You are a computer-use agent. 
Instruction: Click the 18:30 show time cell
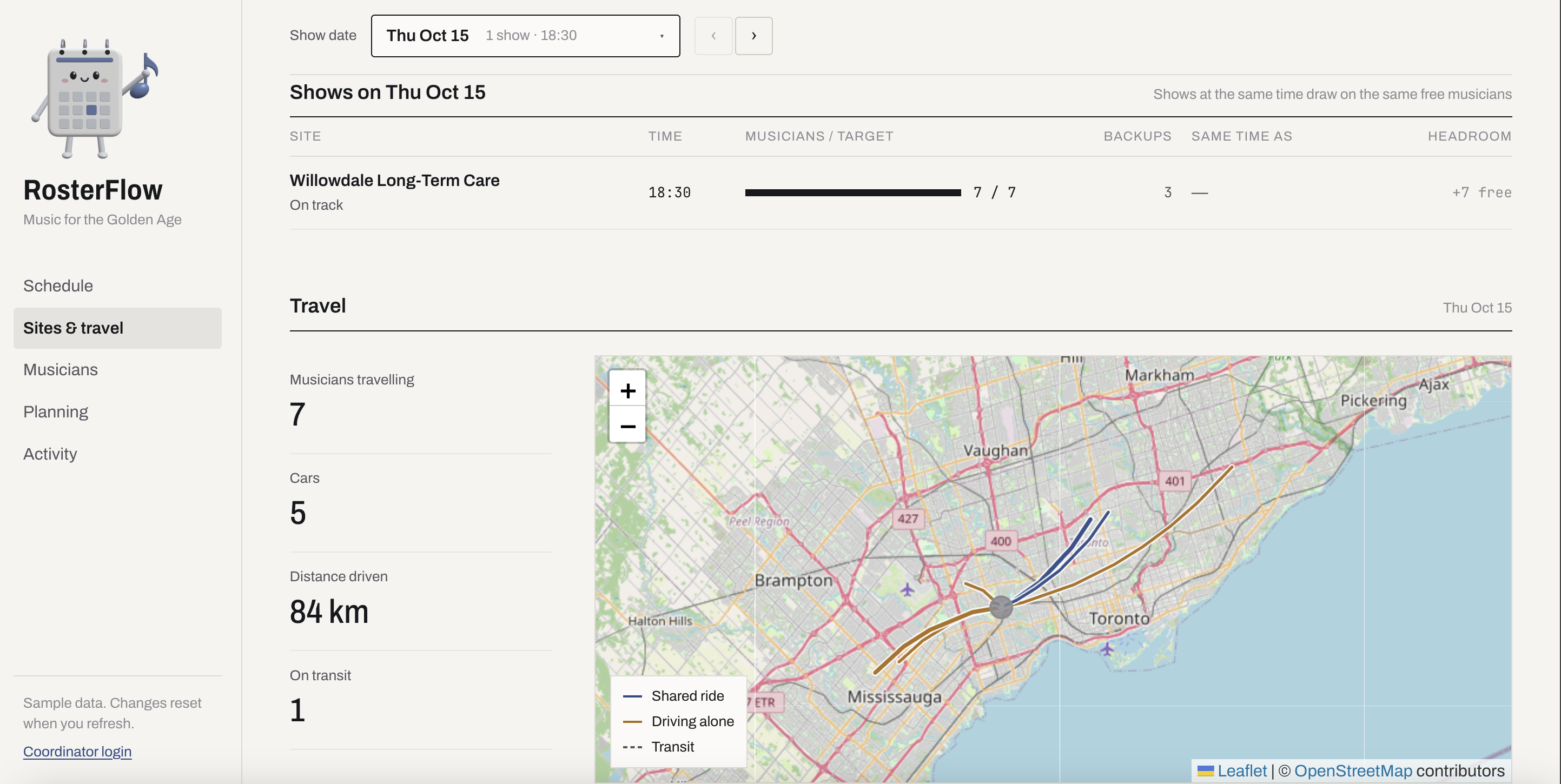pos(670,192)
